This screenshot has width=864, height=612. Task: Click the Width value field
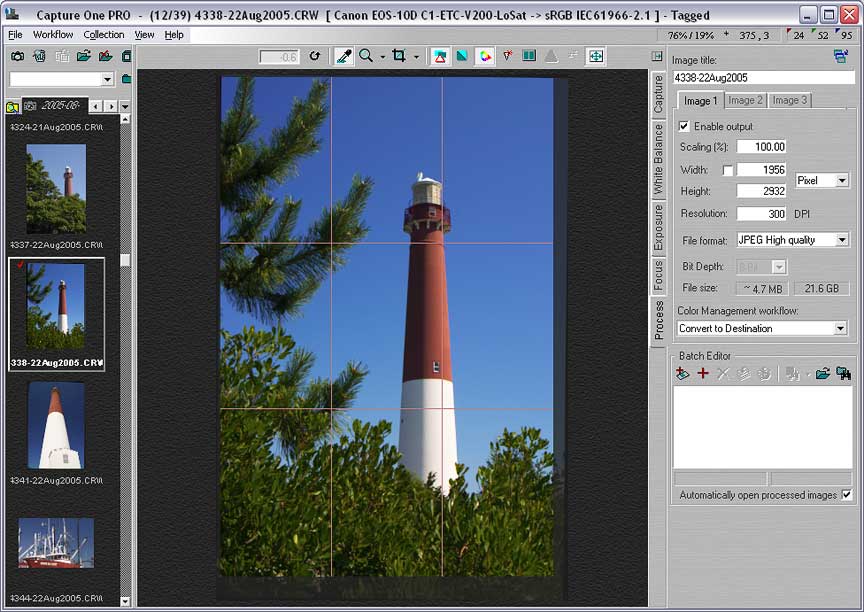click(761, 170)
